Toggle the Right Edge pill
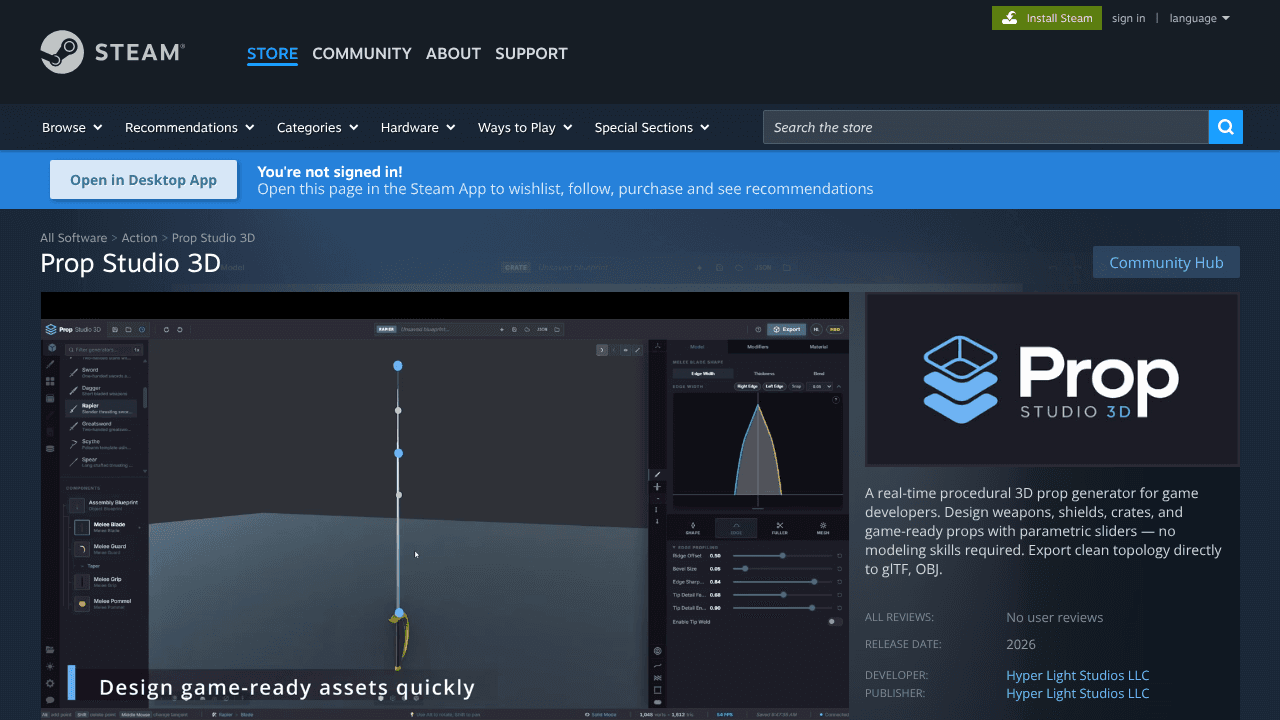The image size is (1280, 720). point(747,386)
